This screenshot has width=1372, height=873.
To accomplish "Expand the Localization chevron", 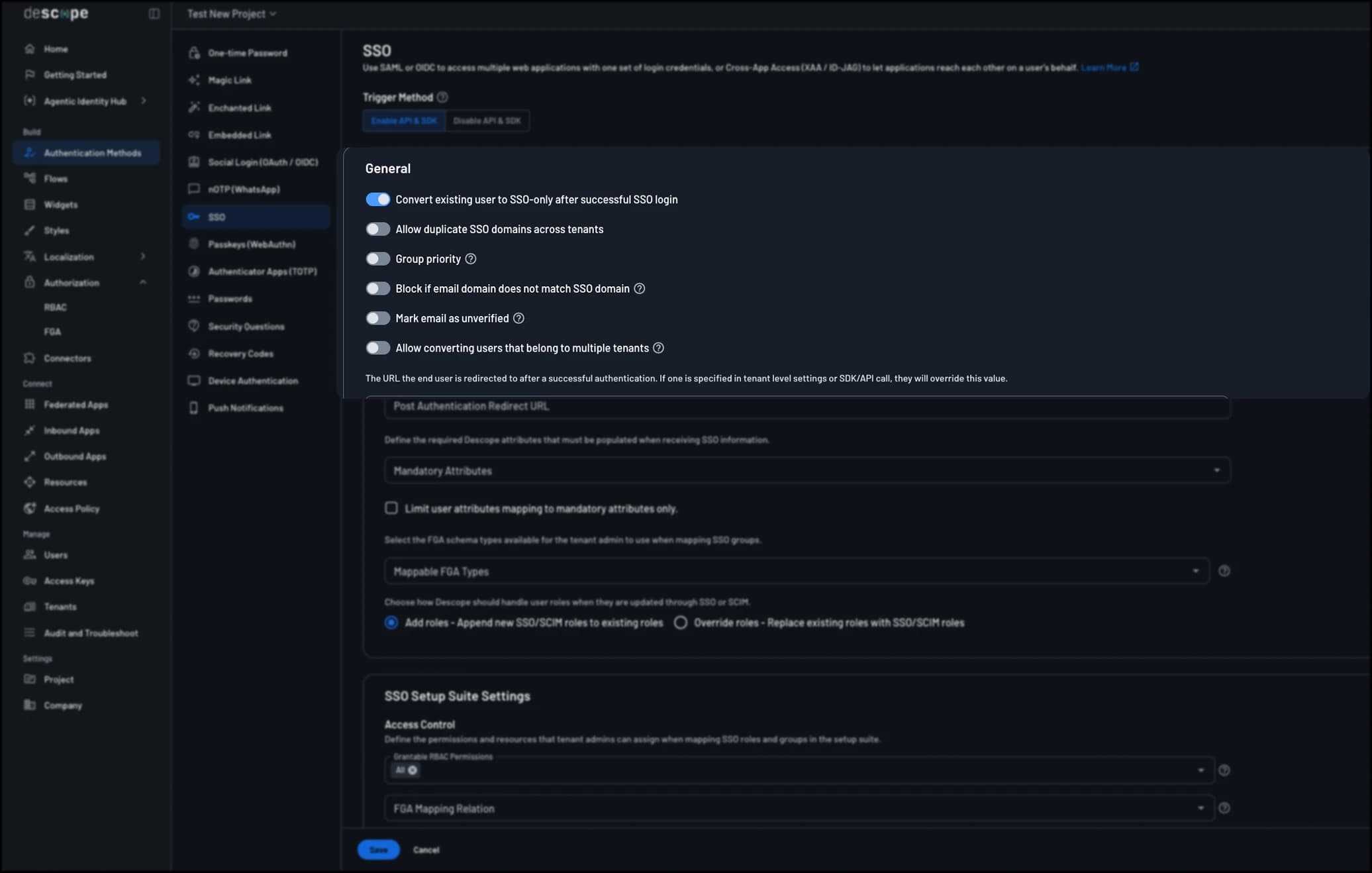I will (x=143, y=256).
